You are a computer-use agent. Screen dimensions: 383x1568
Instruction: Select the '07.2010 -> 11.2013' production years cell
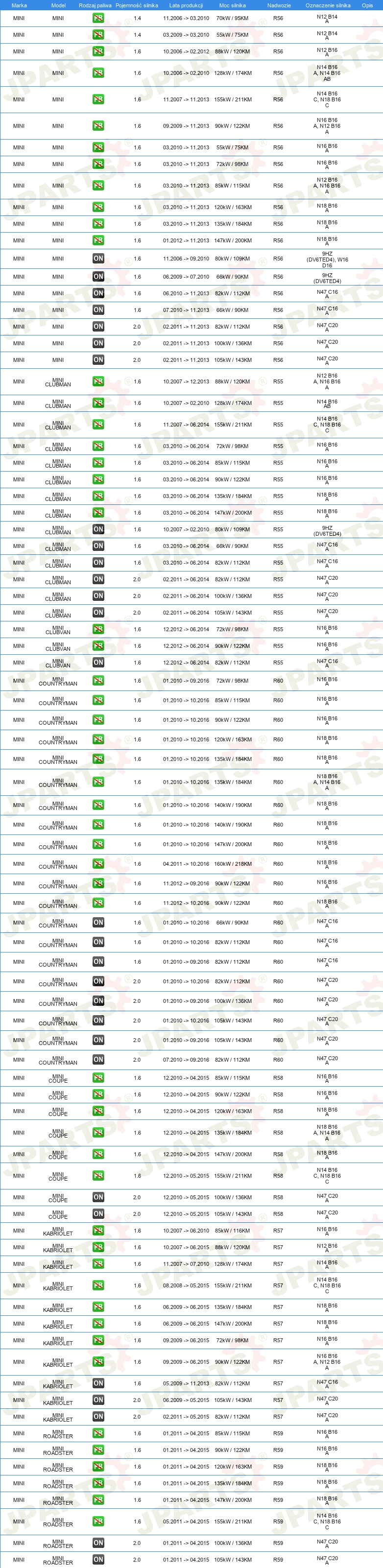(x=186, y=310)
